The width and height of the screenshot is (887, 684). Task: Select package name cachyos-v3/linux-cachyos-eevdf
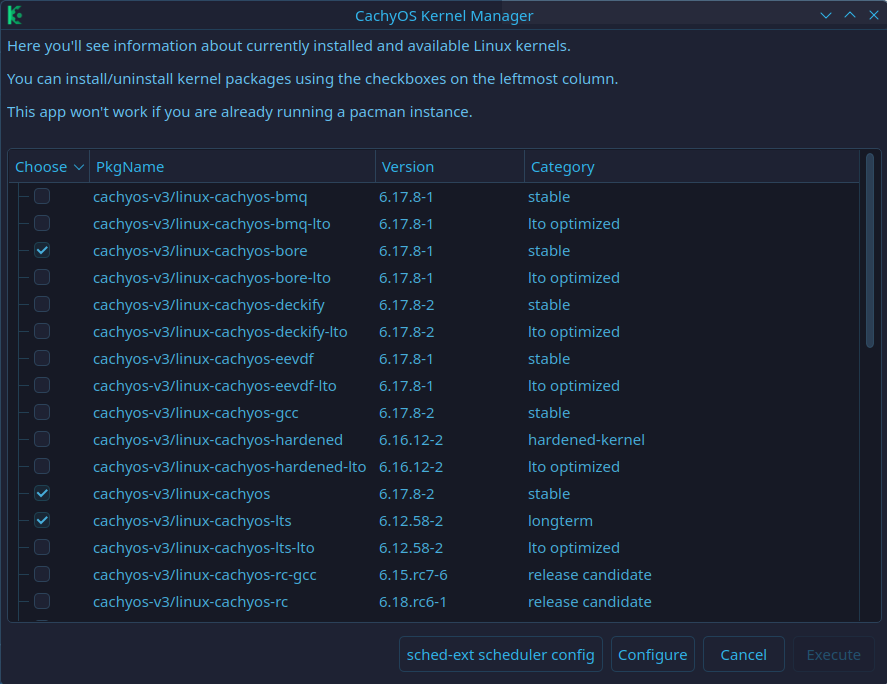[x=203, y=359]
